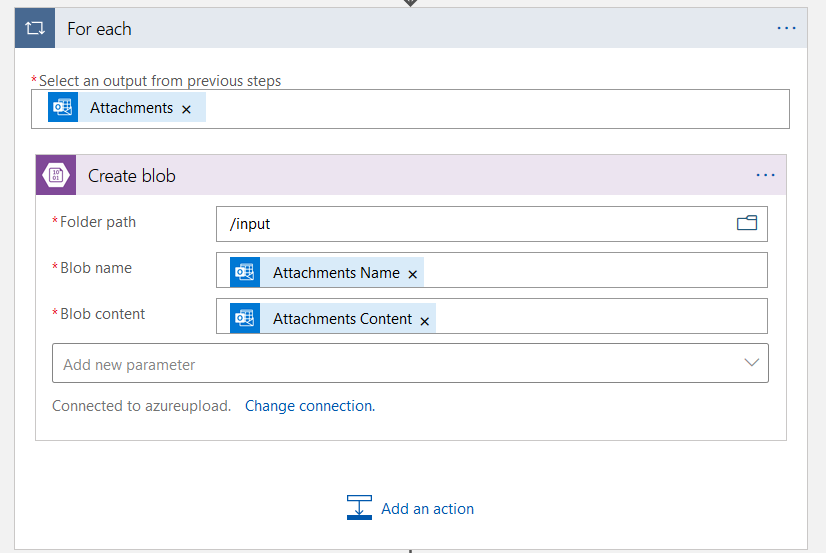Click the Add an action icon
The height and width of the screenshot is (553, 826).
(360, 508)
